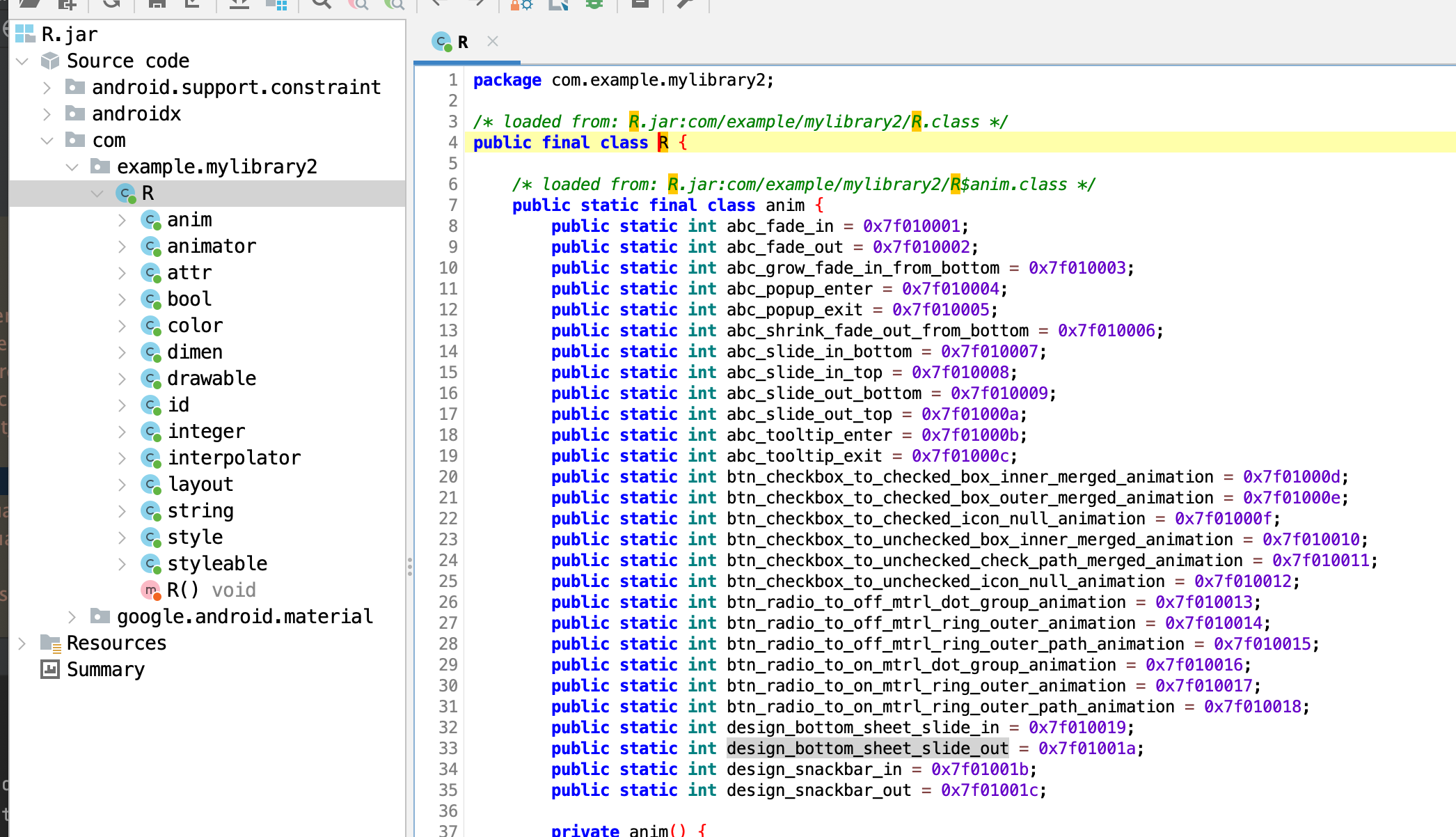Collapse the Source code tree node

coord(22,61)
